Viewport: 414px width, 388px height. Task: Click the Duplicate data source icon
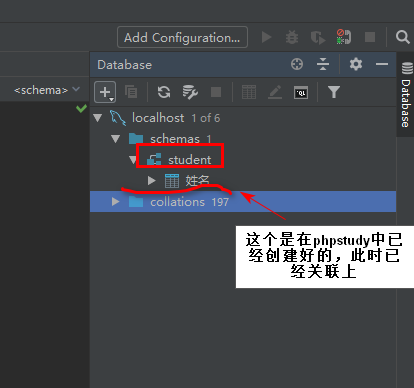click(x=131, y=92)
